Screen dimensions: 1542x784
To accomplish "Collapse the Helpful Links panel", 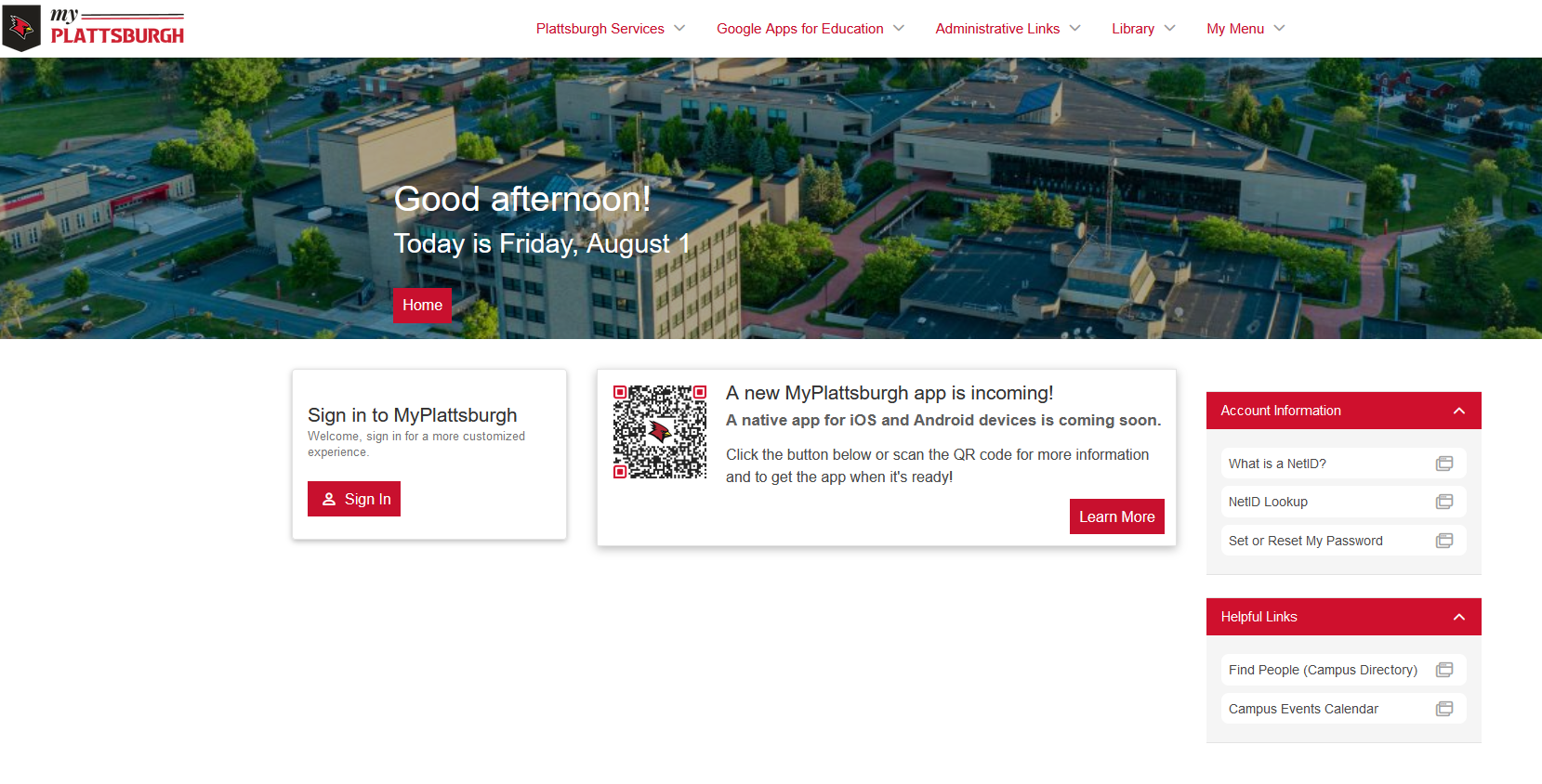I will (x=1459, y=617).
